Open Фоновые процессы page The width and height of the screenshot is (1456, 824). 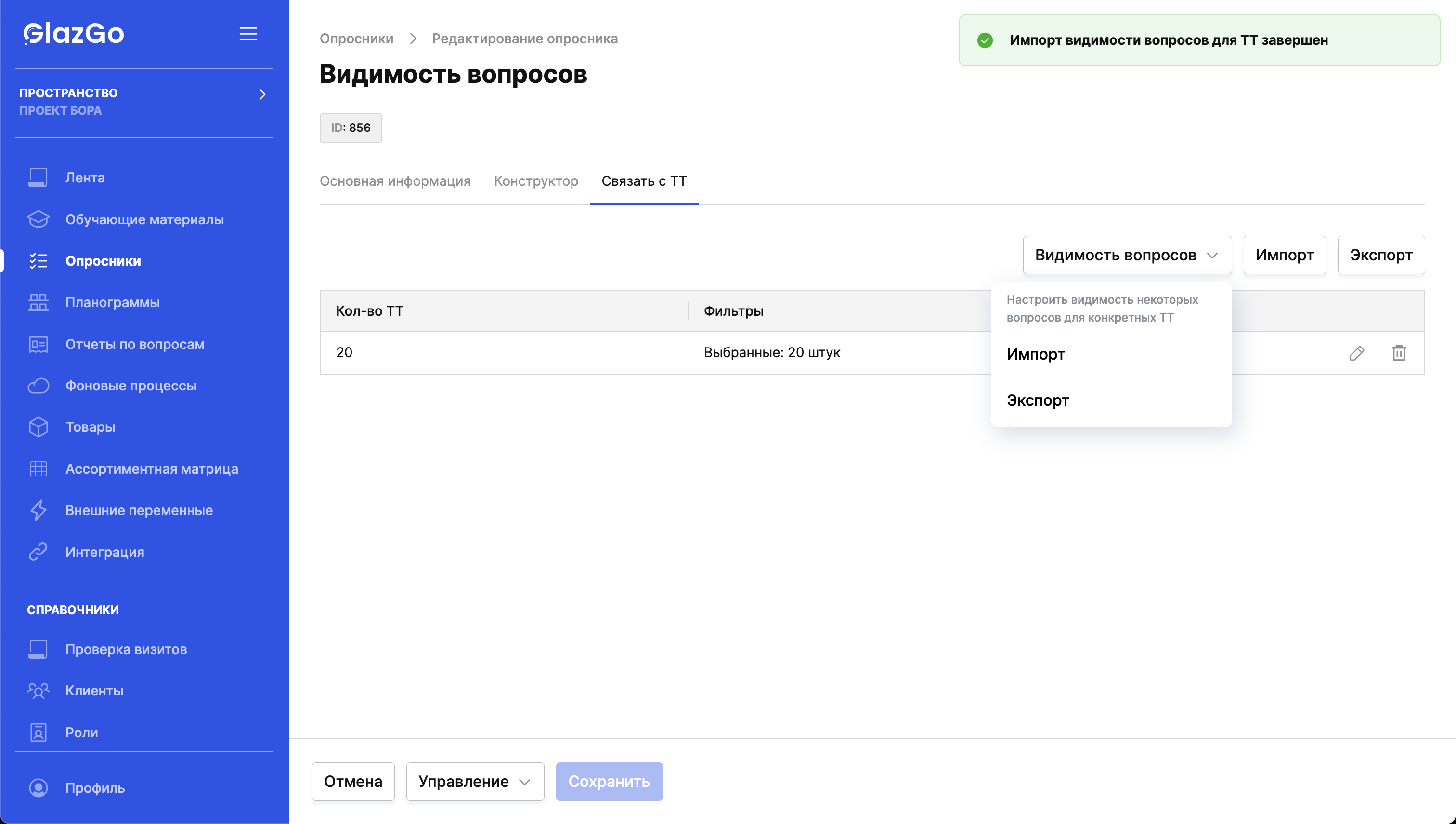[131, 386]
